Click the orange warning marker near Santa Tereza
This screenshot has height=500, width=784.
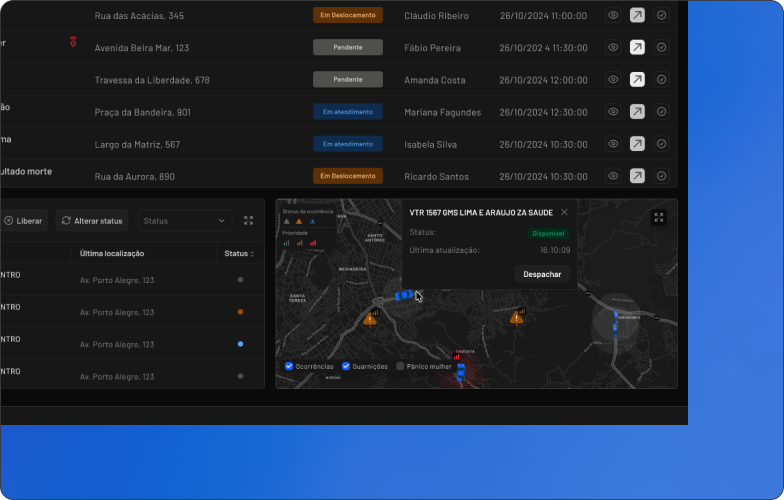tap(370, 319)
